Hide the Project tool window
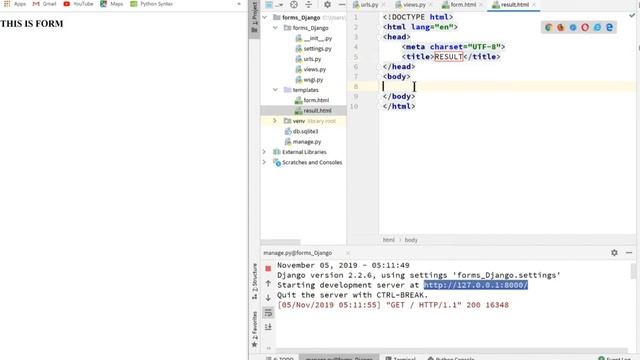Viewport: 640px width, 360px height. point(342,4)
